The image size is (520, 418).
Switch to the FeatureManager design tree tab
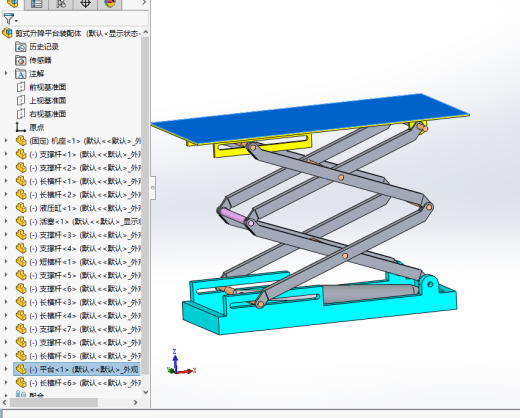[x=13, y=4]
